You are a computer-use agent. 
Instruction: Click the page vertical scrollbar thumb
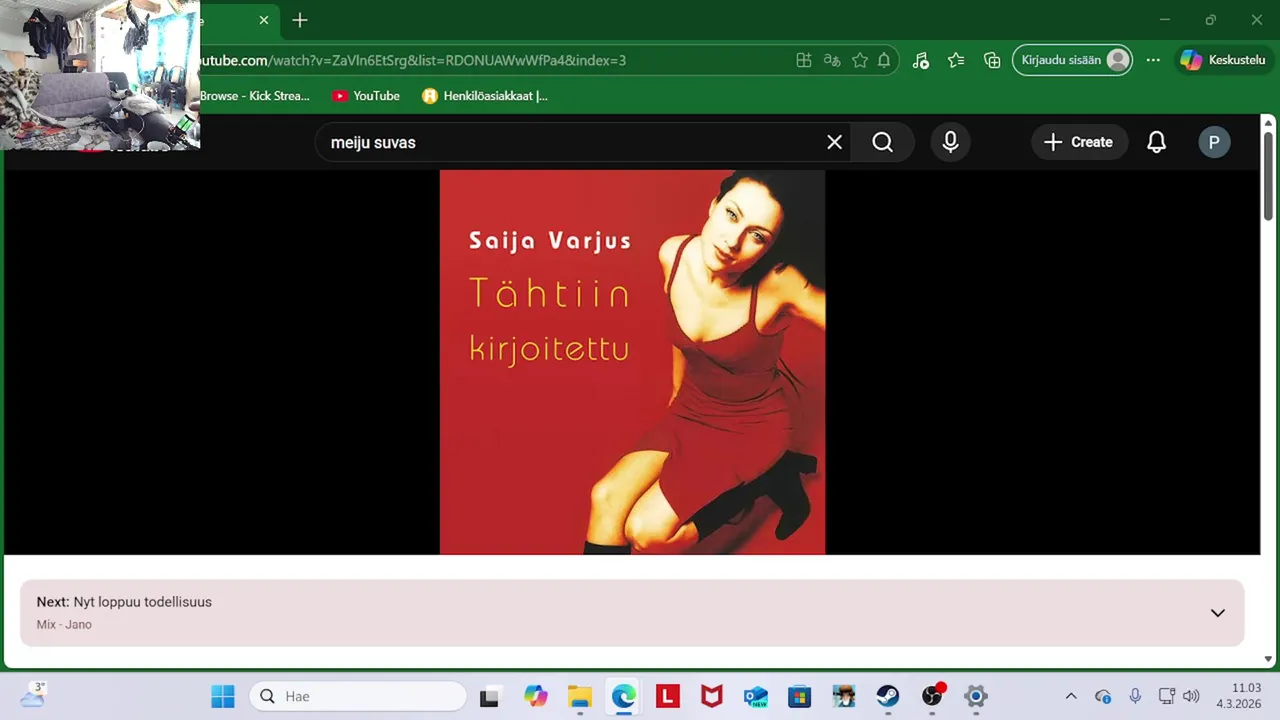[1269, 175]
